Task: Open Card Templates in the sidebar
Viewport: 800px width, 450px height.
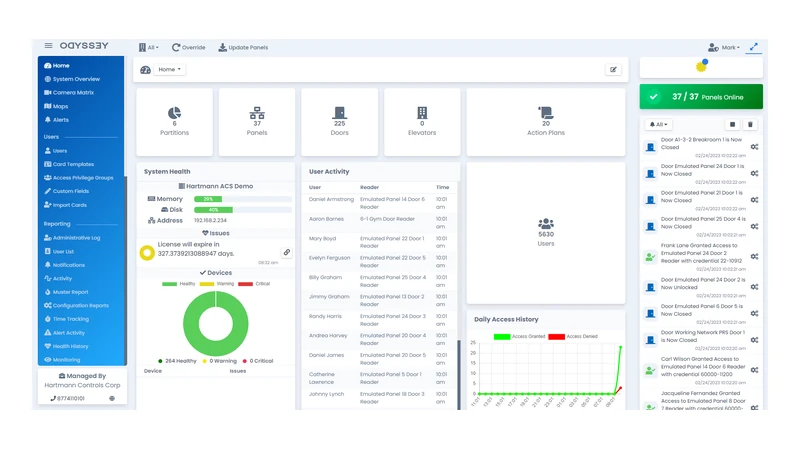Action: [69, 164]
